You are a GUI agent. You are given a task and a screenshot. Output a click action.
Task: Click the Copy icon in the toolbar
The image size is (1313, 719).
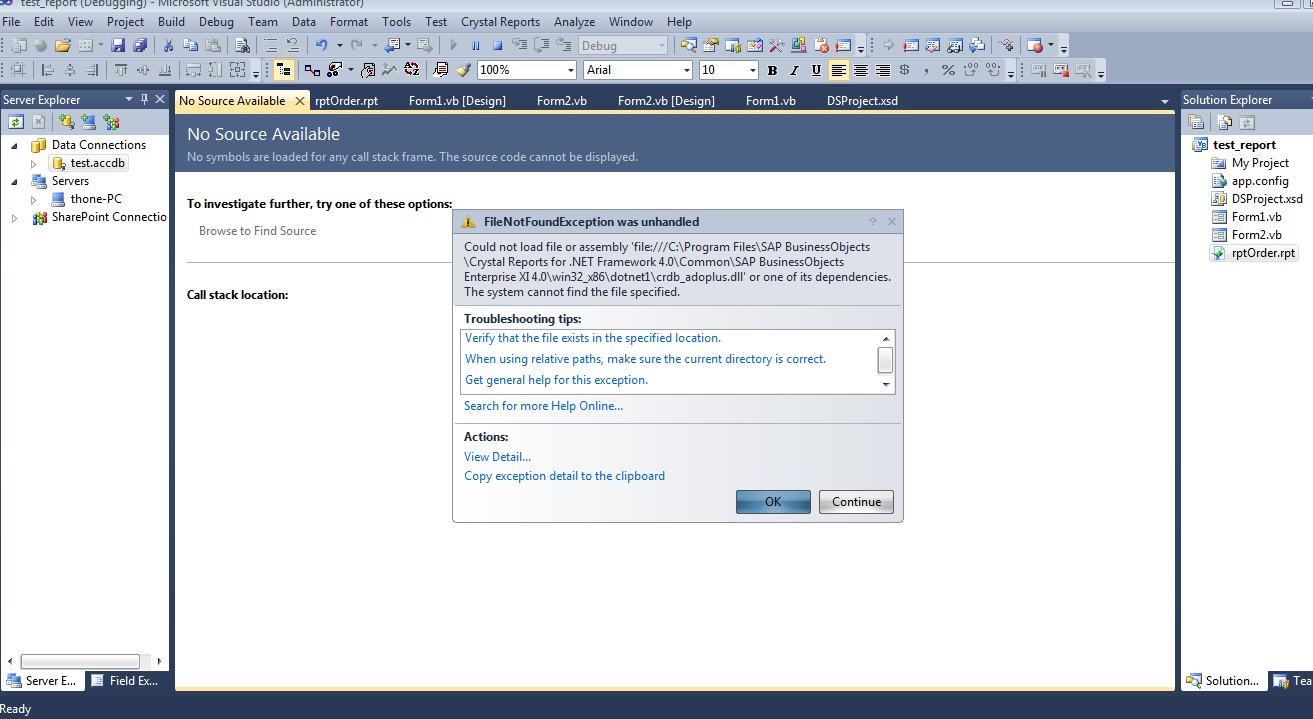pyautogui.click(x=189, y=45)
